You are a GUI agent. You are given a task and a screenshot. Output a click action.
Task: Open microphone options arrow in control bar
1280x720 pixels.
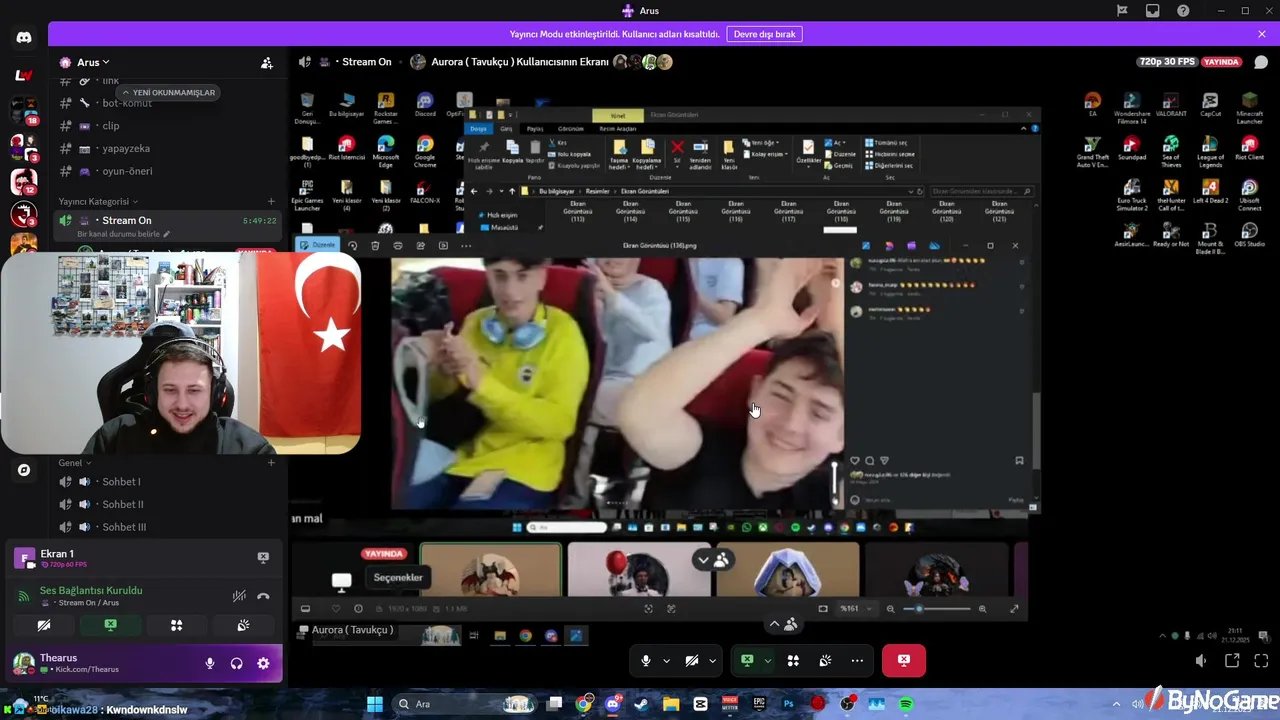pos(667,661)
